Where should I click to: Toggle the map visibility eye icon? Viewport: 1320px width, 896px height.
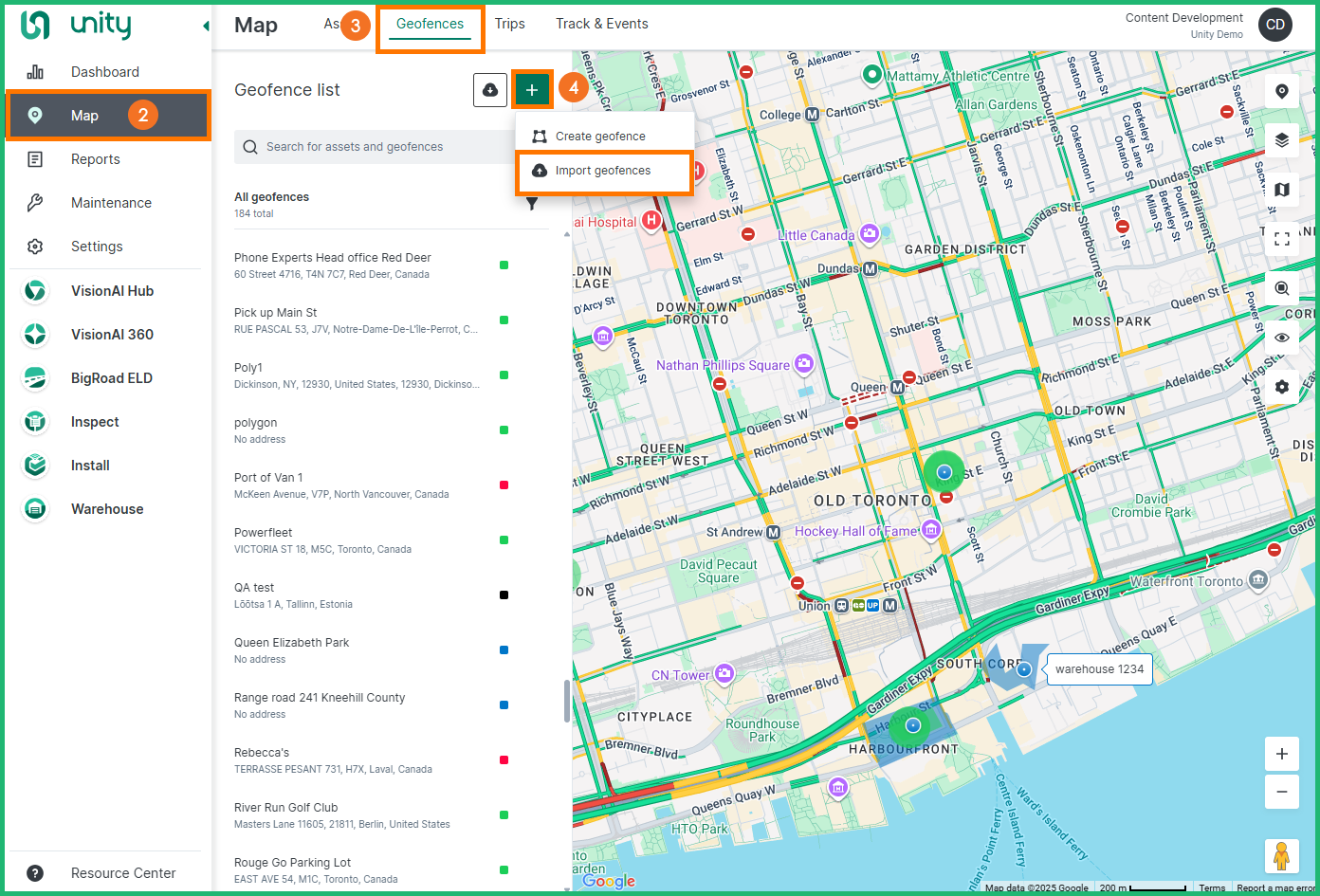1281,338
